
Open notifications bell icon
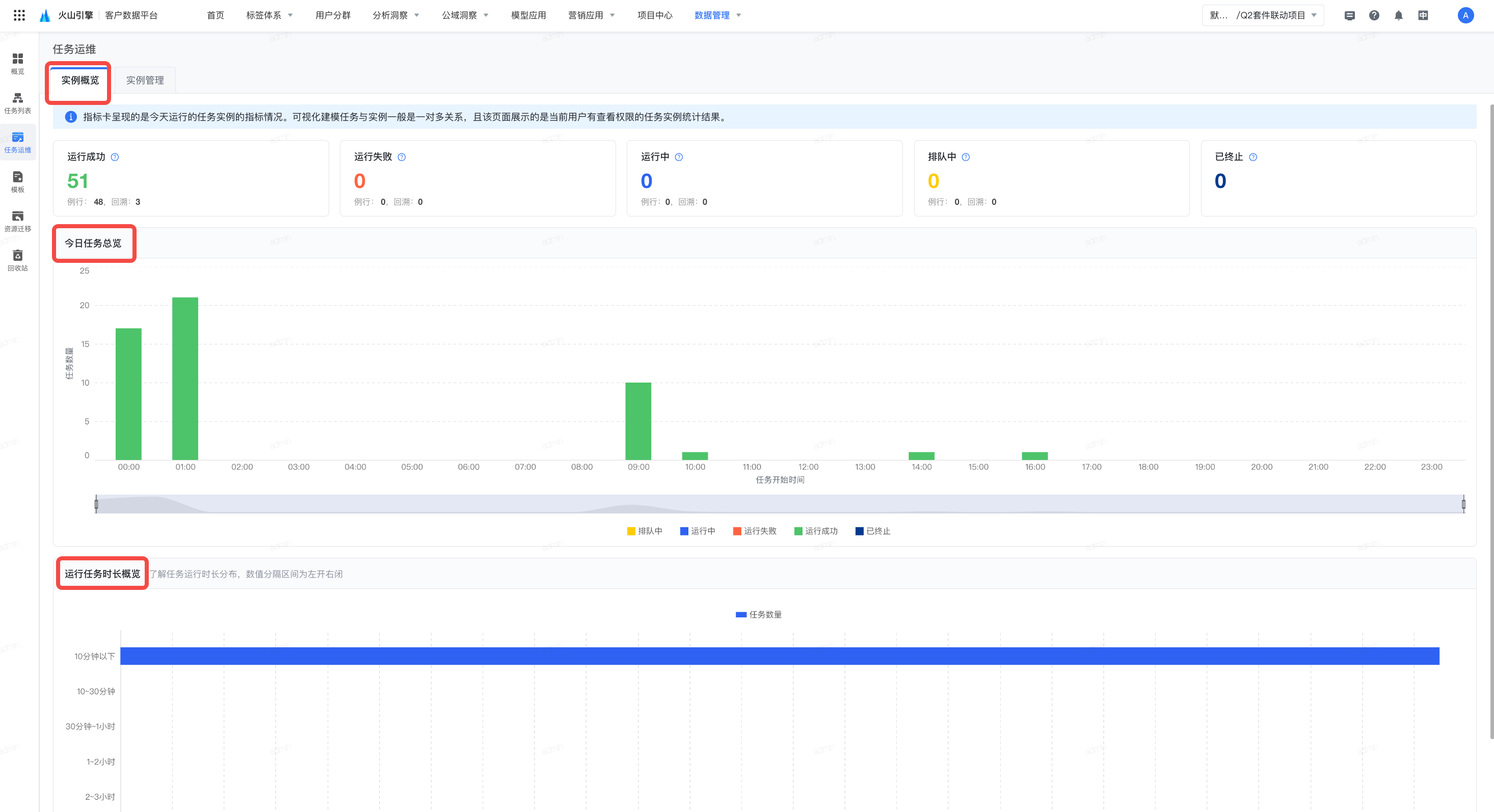click(1398, 16)
